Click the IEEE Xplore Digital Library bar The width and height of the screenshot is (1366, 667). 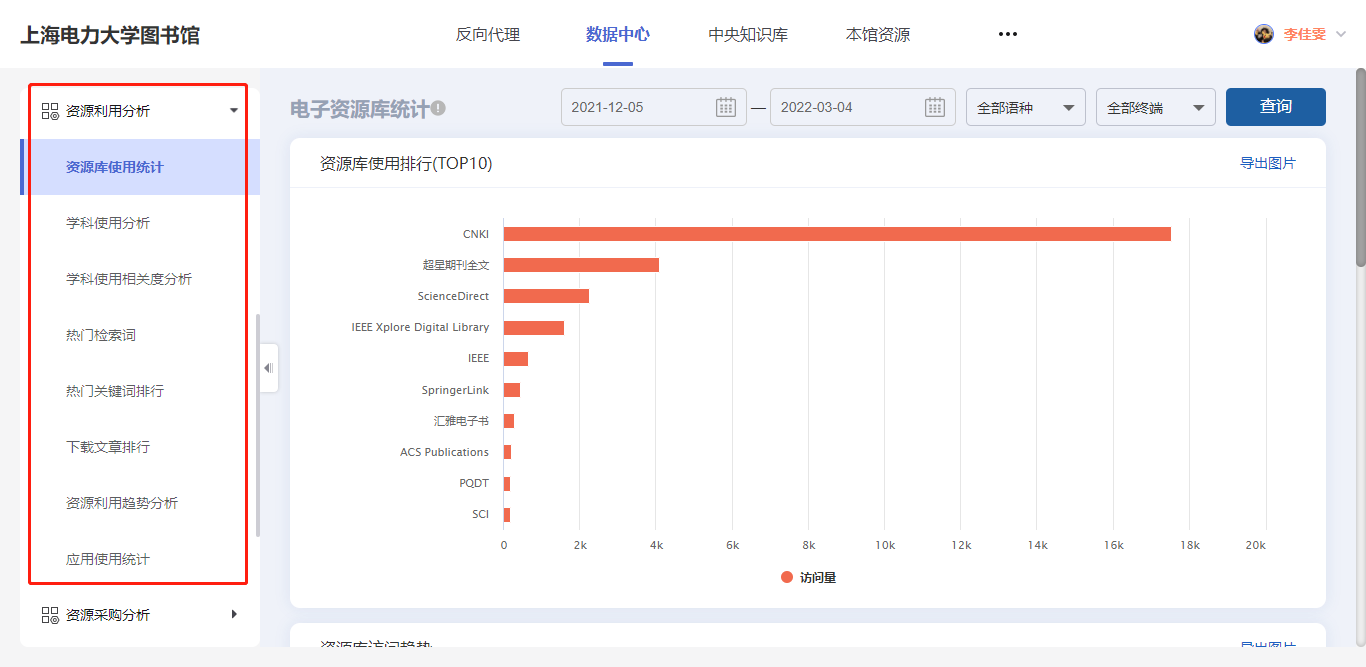(534, 328)
